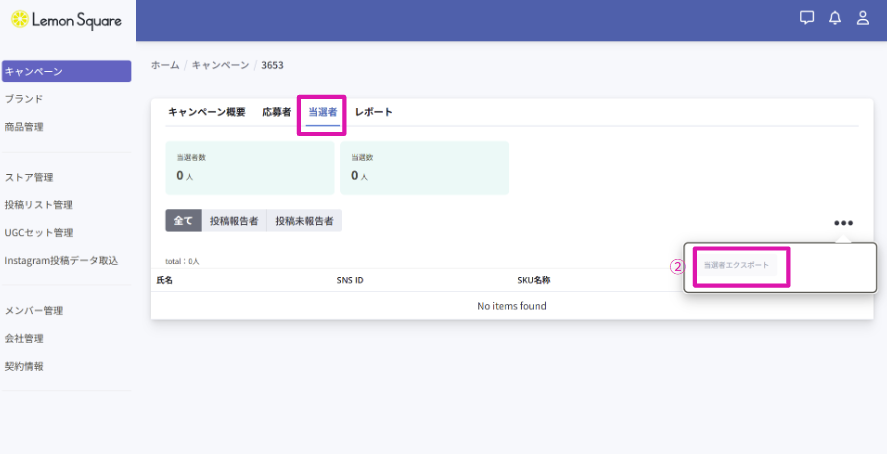Switch to the キャンペーン概要 tab
The width and height of the screenshot is (887, 454).
(206, 112)
